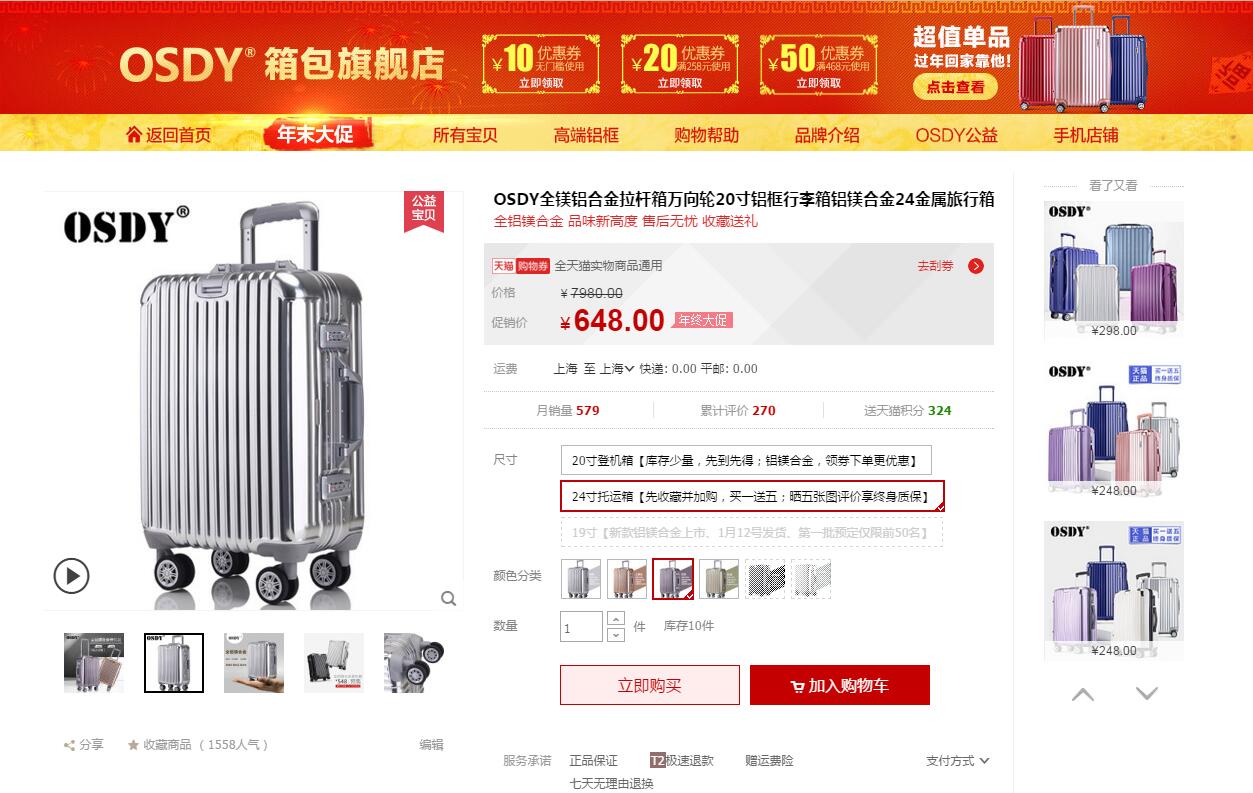Screen dimensions: 1253x793
Task: Click the red arrow icon next to 去刮券
Action: 976,266
